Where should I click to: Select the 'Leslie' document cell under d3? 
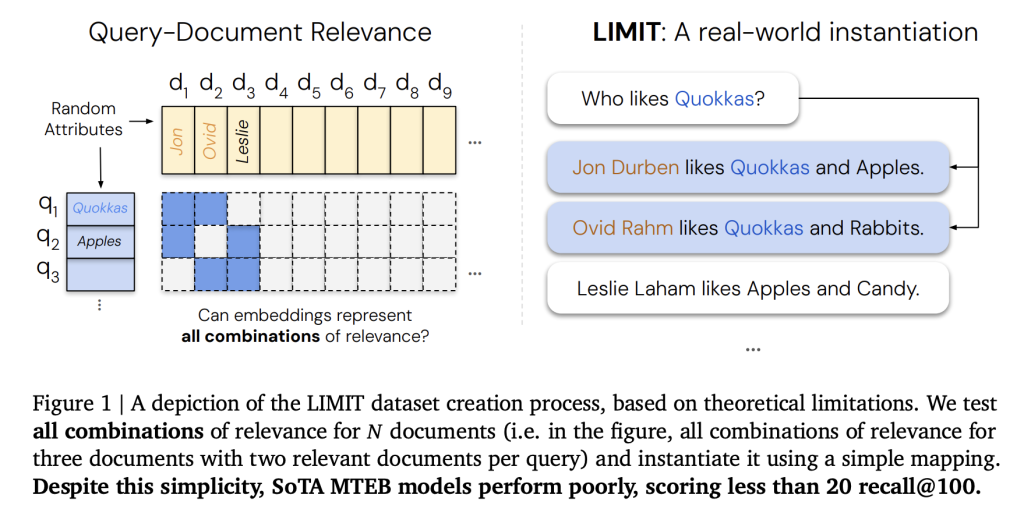coord(243,142)
